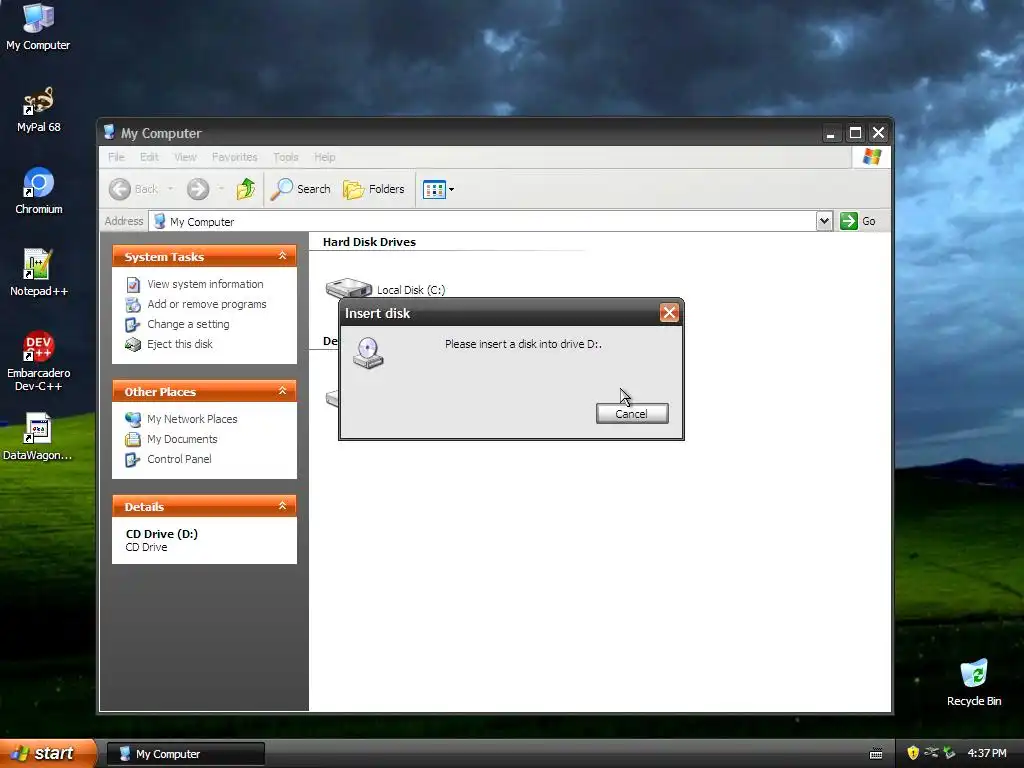Open My Documents link
Image resolution: width=1024 pixels, height=768 pixels.
coord(182,439)
